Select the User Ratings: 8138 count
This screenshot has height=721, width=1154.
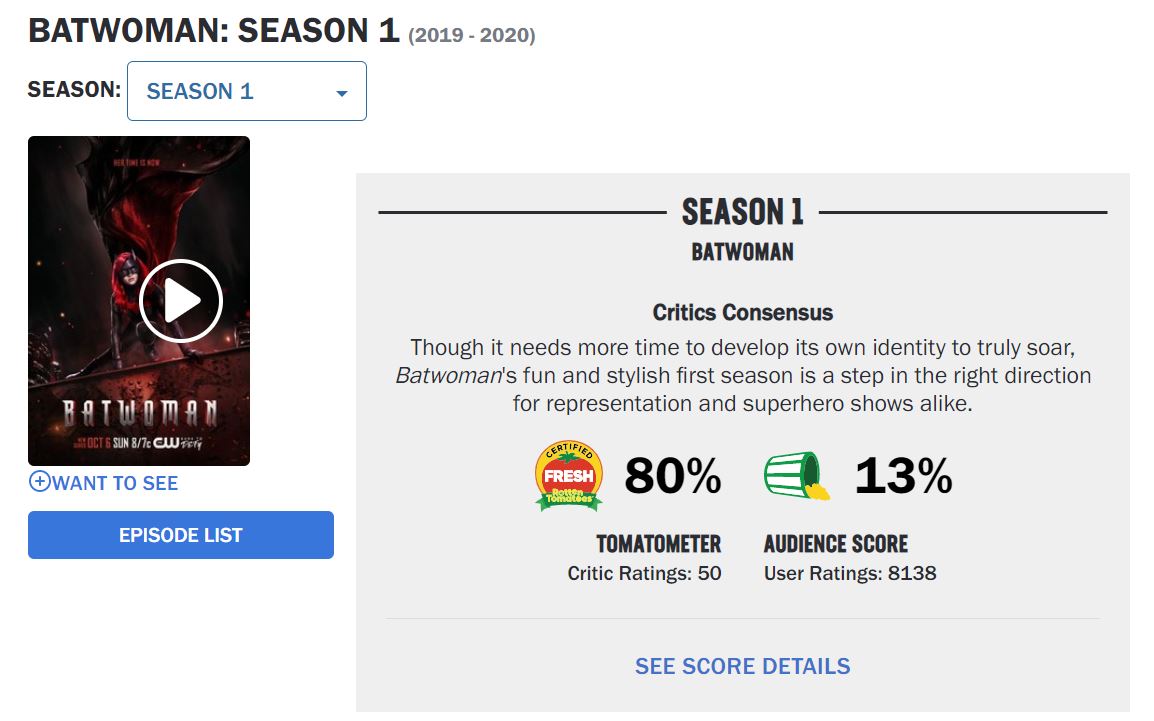pyautogui.click(x=850, y=574)
